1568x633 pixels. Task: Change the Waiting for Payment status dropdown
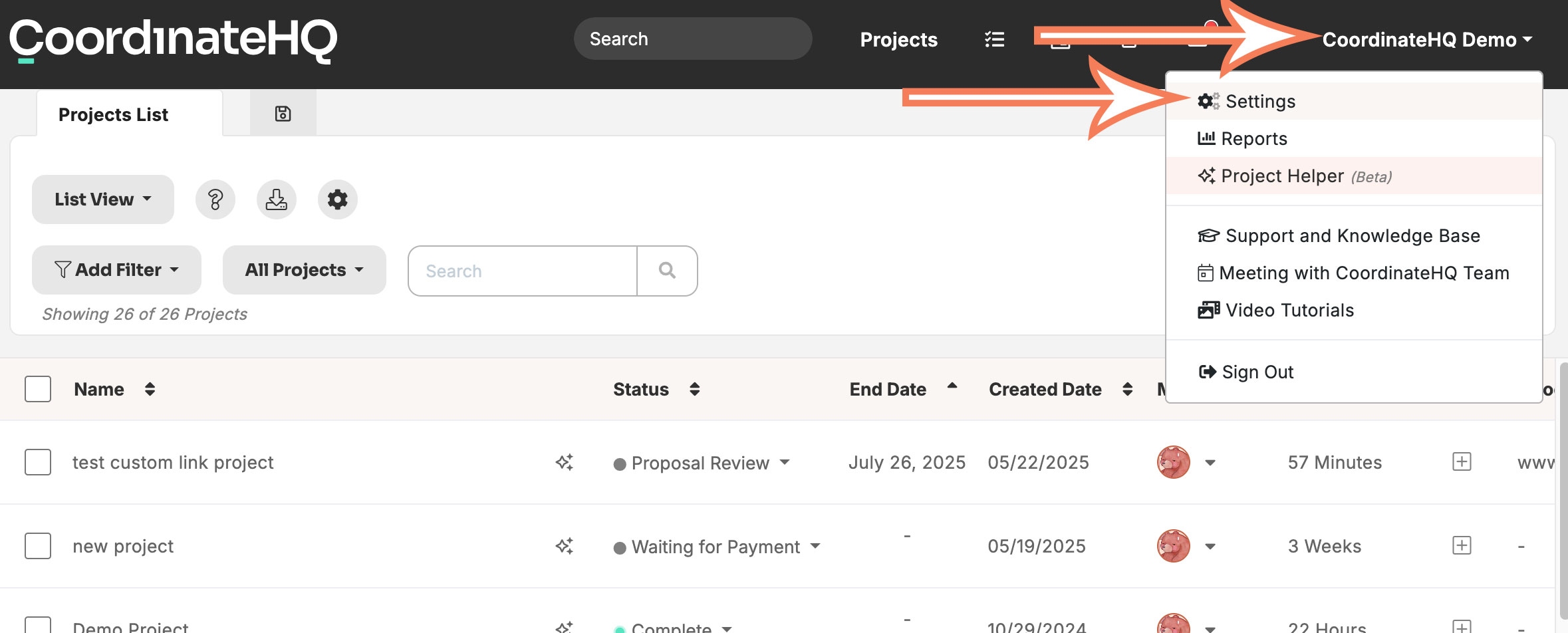pyautogui.click(x=717, y=547)
